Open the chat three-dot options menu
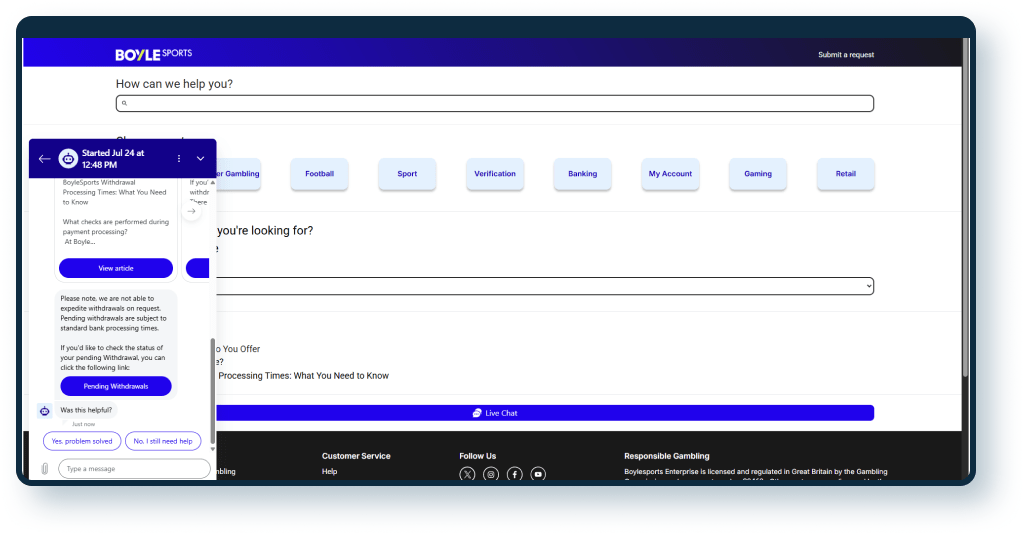The width and height of the screenshot is (1024, 534). (179, 158)
